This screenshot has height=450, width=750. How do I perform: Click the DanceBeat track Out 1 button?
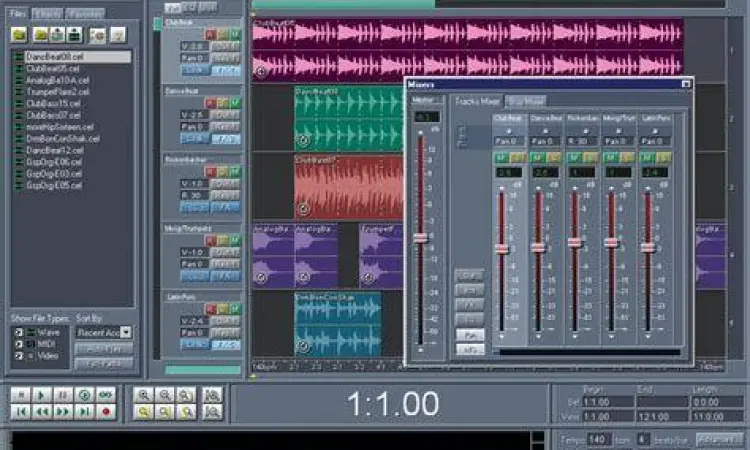coord(225,115)
